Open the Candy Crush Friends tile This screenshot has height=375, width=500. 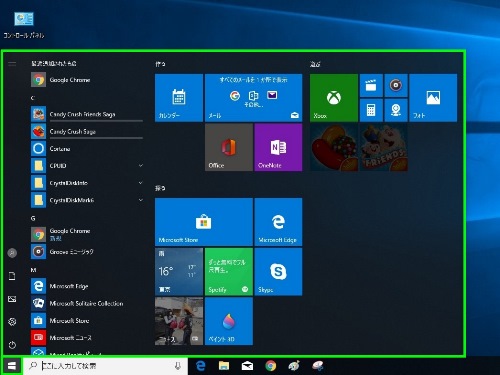click(383, 147)
